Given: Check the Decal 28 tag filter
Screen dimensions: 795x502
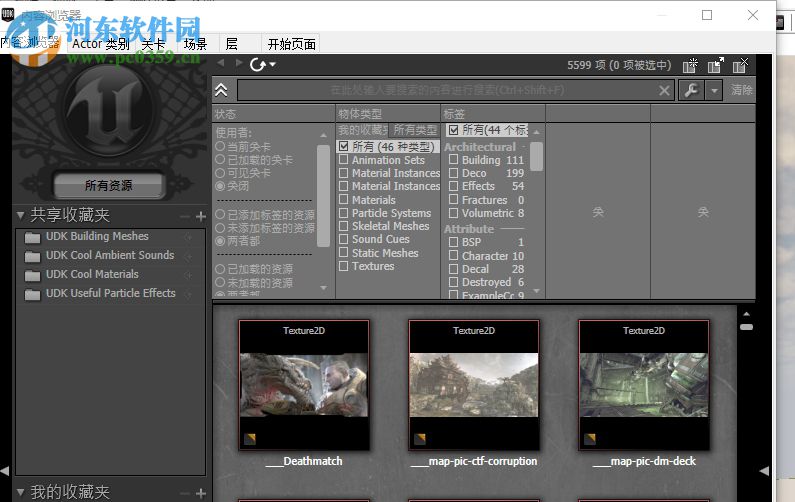Looking at the screenshot, I should 454,269.
